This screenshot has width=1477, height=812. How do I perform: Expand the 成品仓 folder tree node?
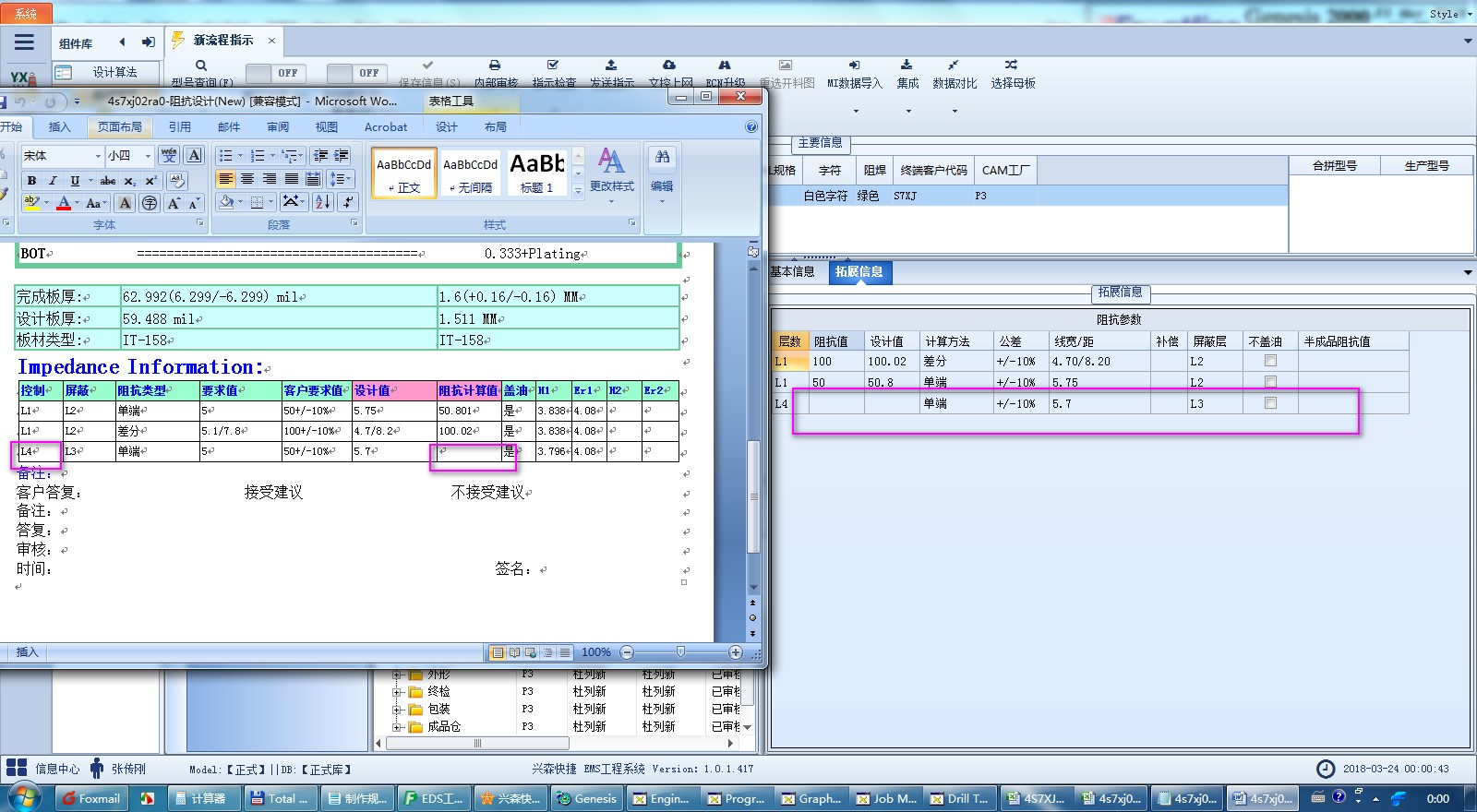pos(397,727)
